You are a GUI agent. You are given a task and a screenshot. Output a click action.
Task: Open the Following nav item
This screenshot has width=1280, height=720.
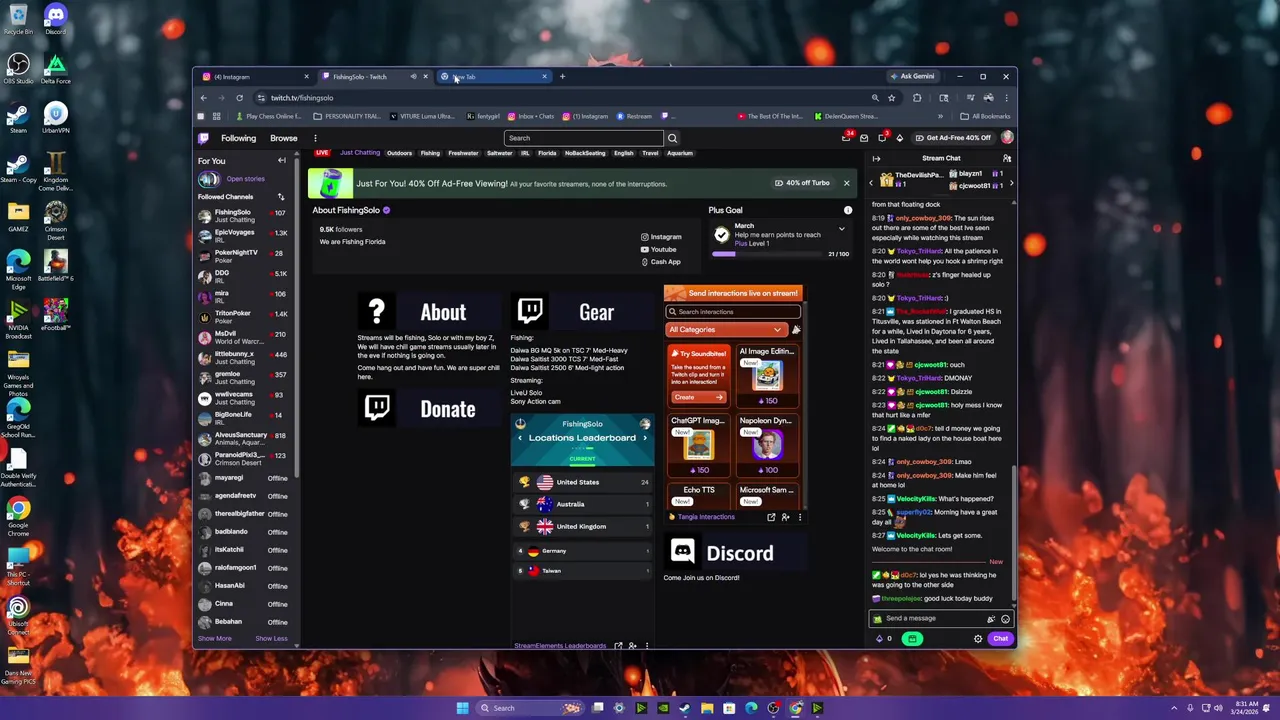[238, 138]
